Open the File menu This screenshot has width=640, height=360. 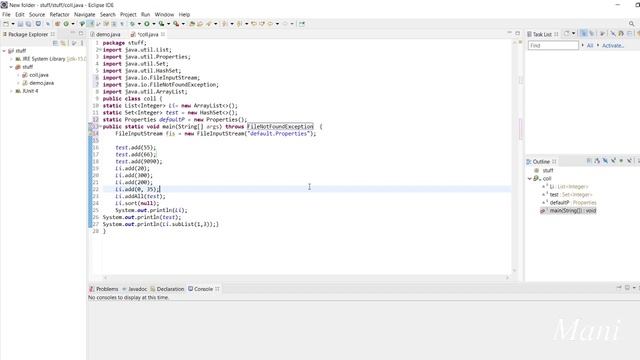coord(6,14)
